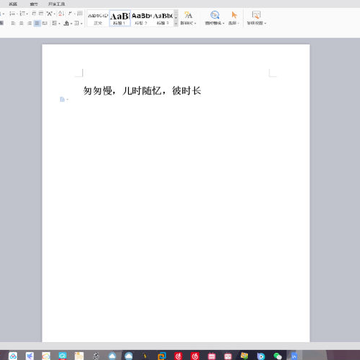Screen dimensions: 360x360
Task: Apply the 标题 1 heading style
Action: click(120, 18)
